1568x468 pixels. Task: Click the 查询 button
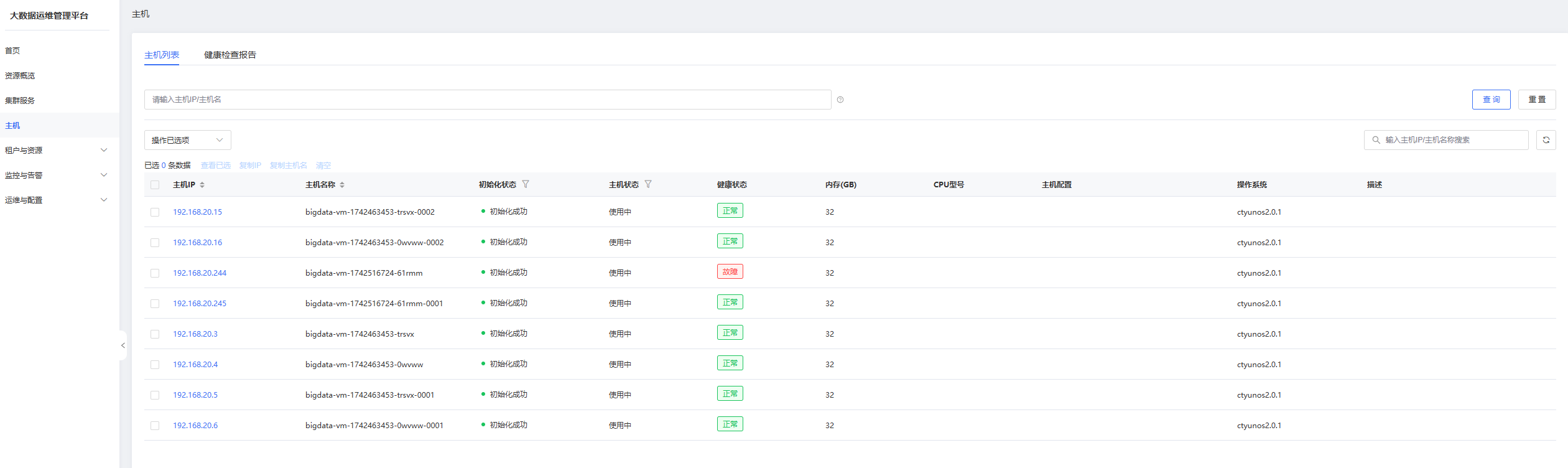[x=1491, y=100]
